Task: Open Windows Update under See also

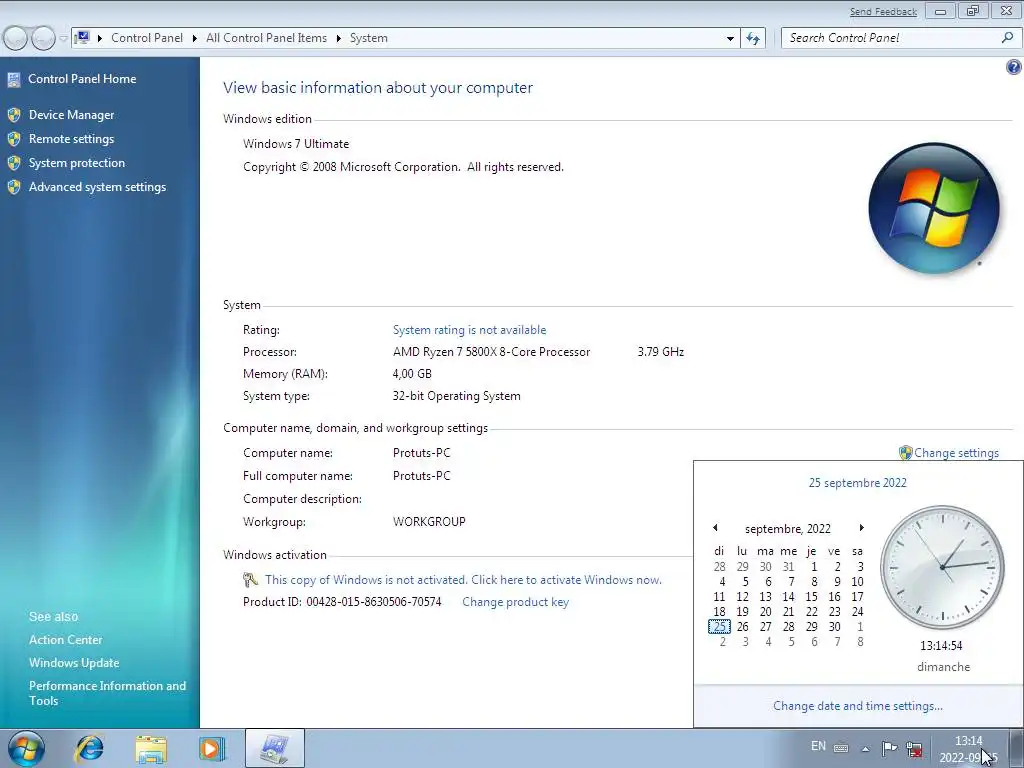Action: 74,663
